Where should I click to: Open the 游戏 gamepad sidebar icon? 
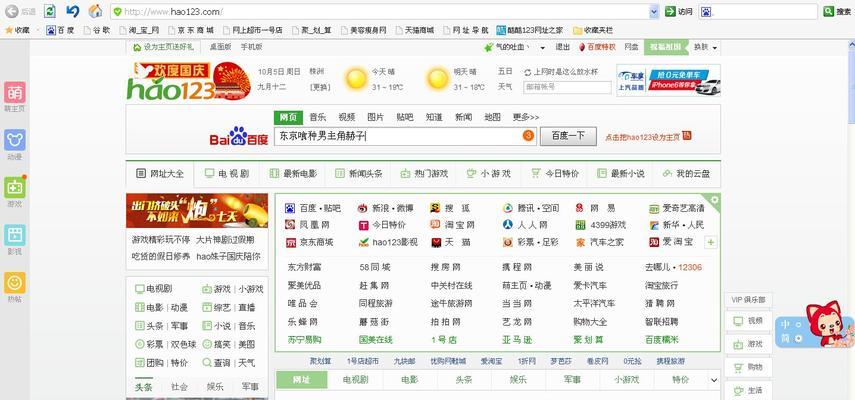[x=15, y=187]
